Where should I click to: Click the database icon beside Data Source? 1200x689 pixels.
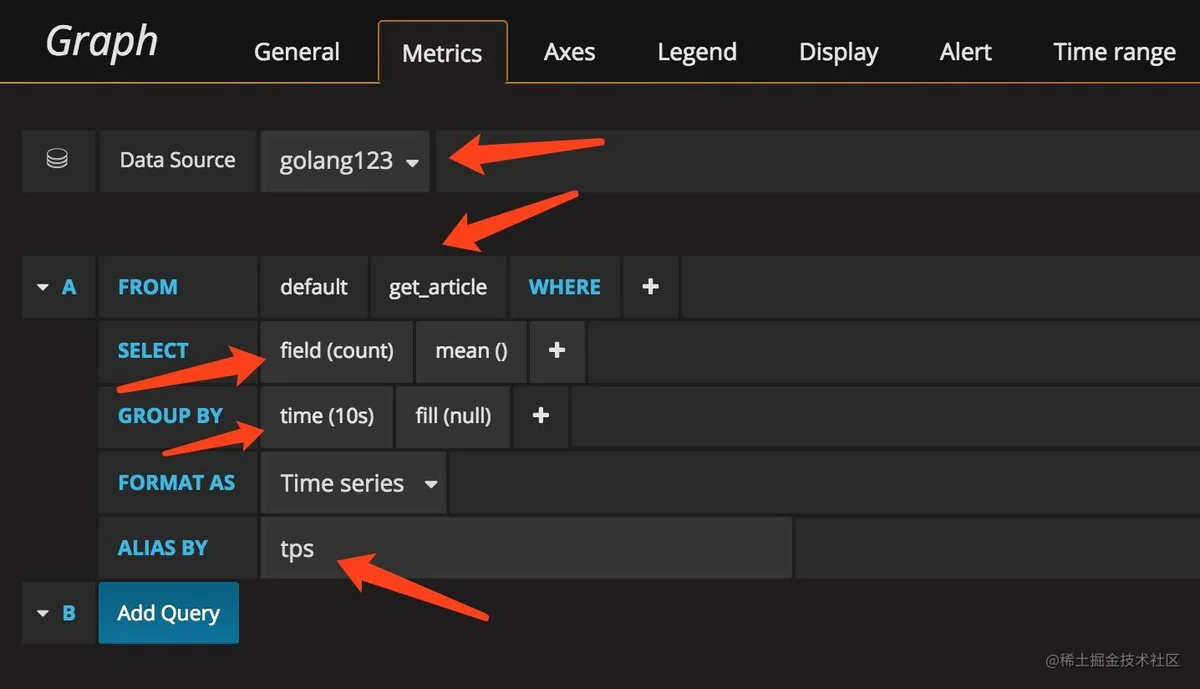click(58, 160)
